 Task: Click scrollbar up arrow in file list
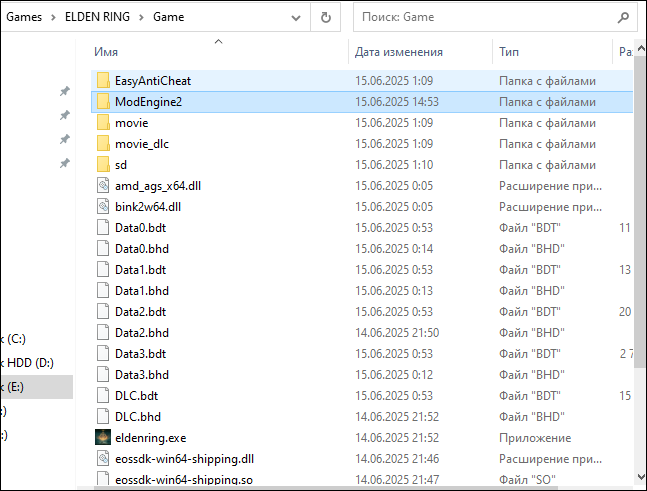pos(640,49)
